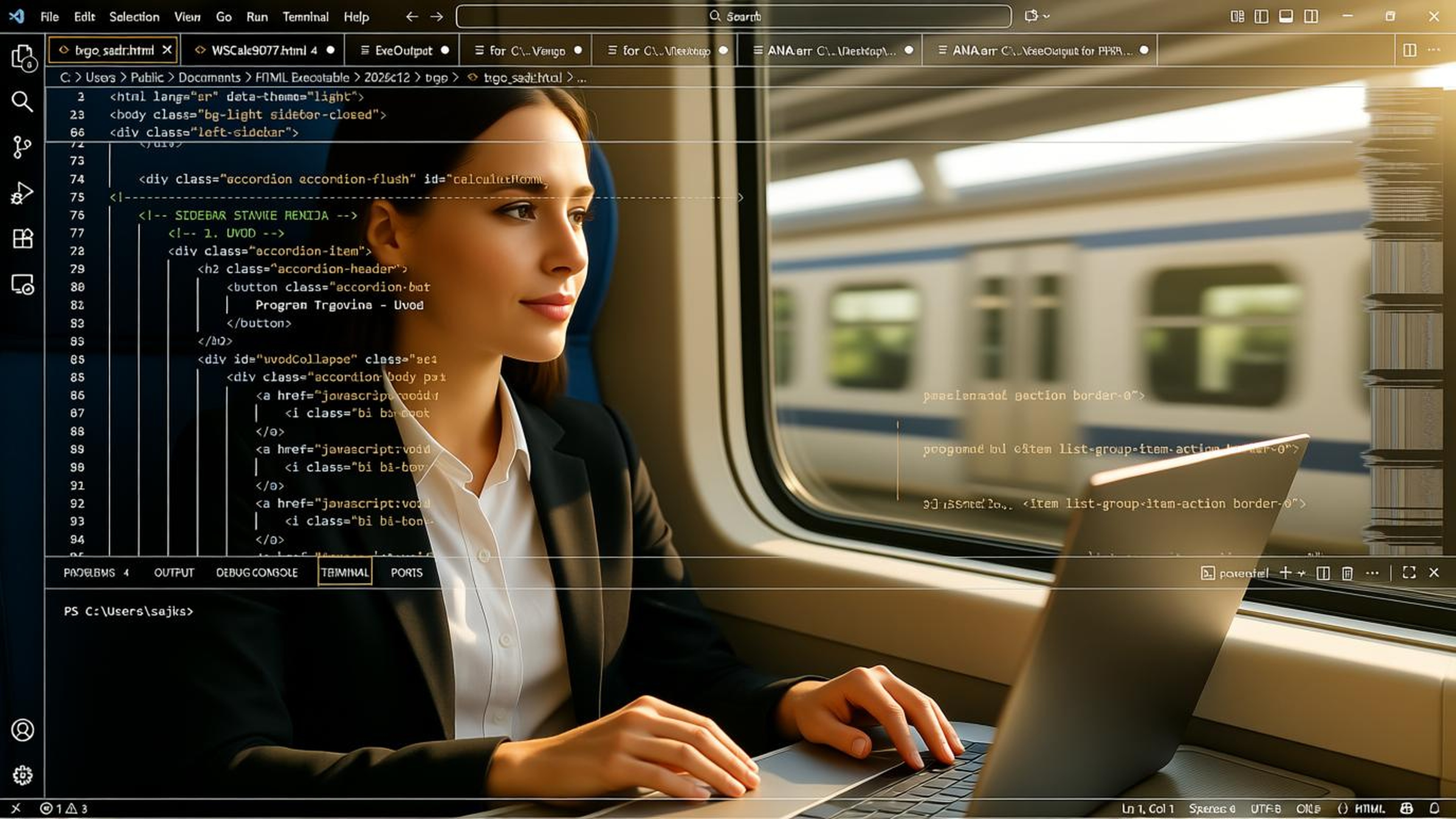
Task: Open the Terminal menu
Action: [x=305, y=17]
